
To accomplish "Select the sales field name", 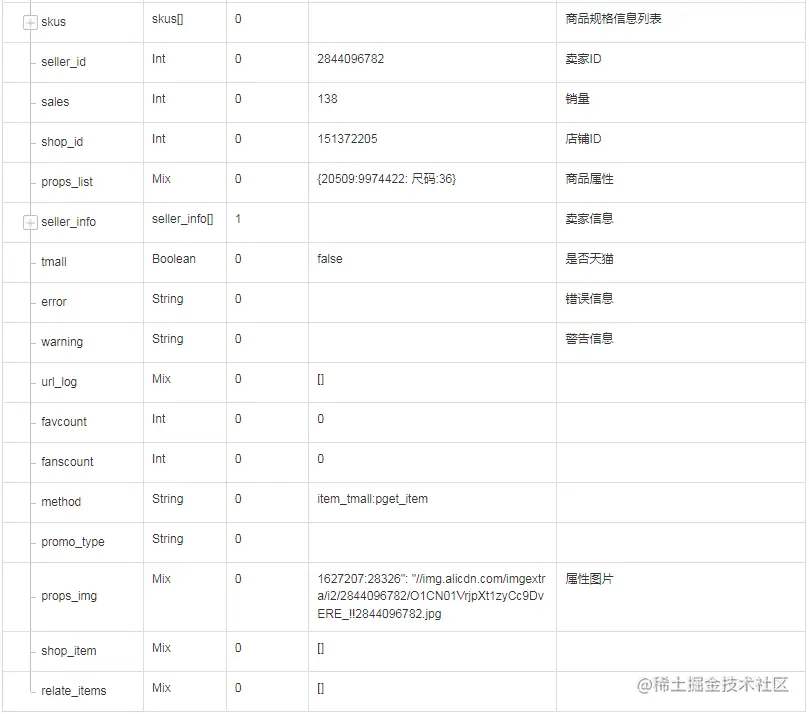I will pos(55,102).
